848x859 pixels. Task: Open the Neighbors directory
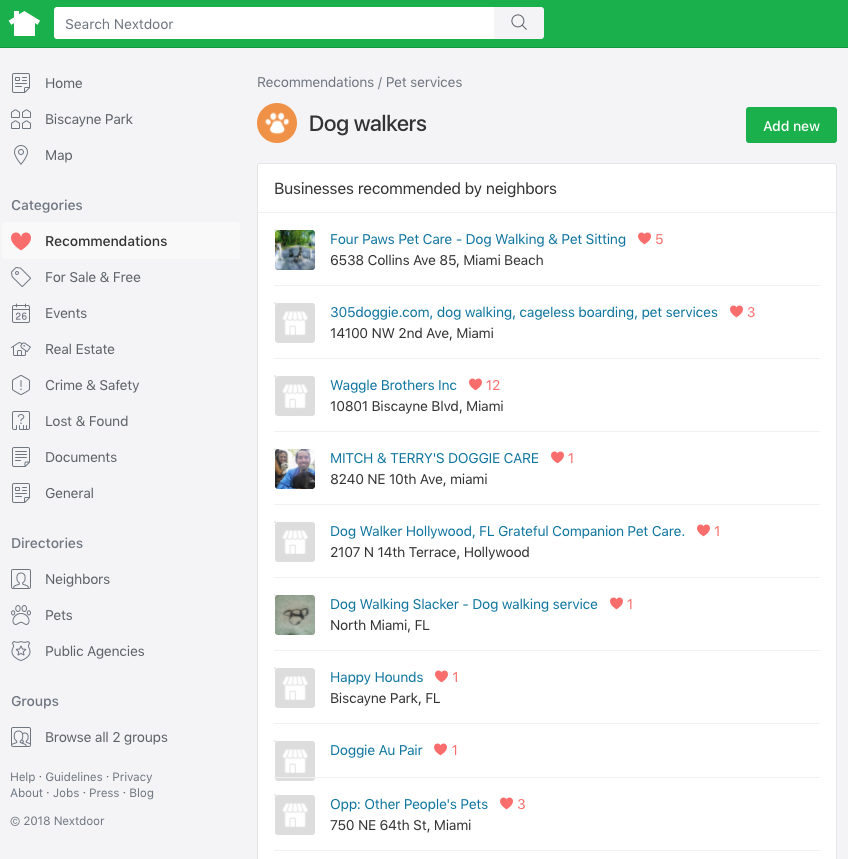tap(77, 579)
